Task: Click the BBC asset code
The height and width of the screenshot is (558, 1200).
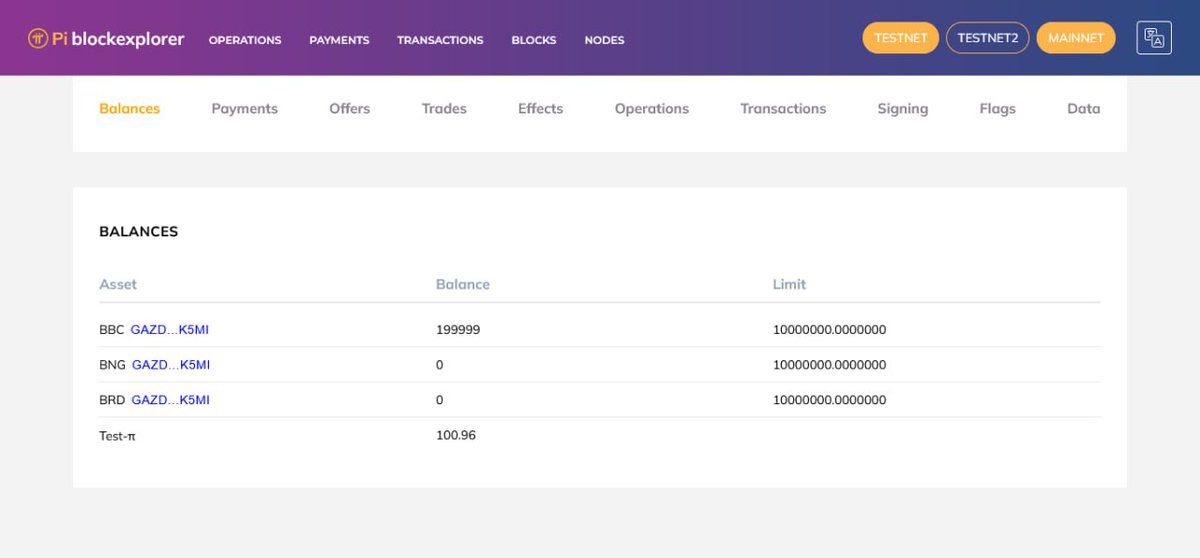Action: [111, 329]
